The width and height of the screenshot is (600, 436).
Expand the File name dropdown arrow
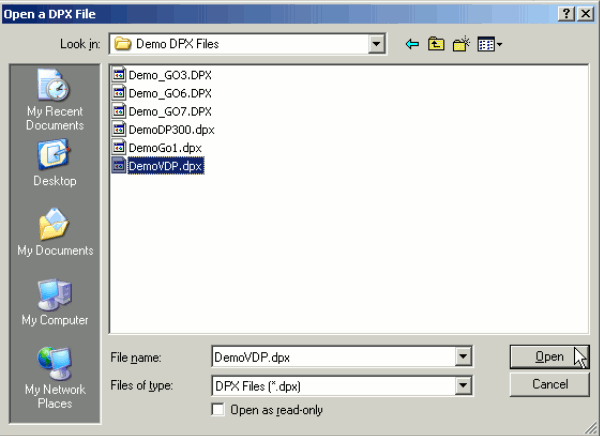point(463,357)
